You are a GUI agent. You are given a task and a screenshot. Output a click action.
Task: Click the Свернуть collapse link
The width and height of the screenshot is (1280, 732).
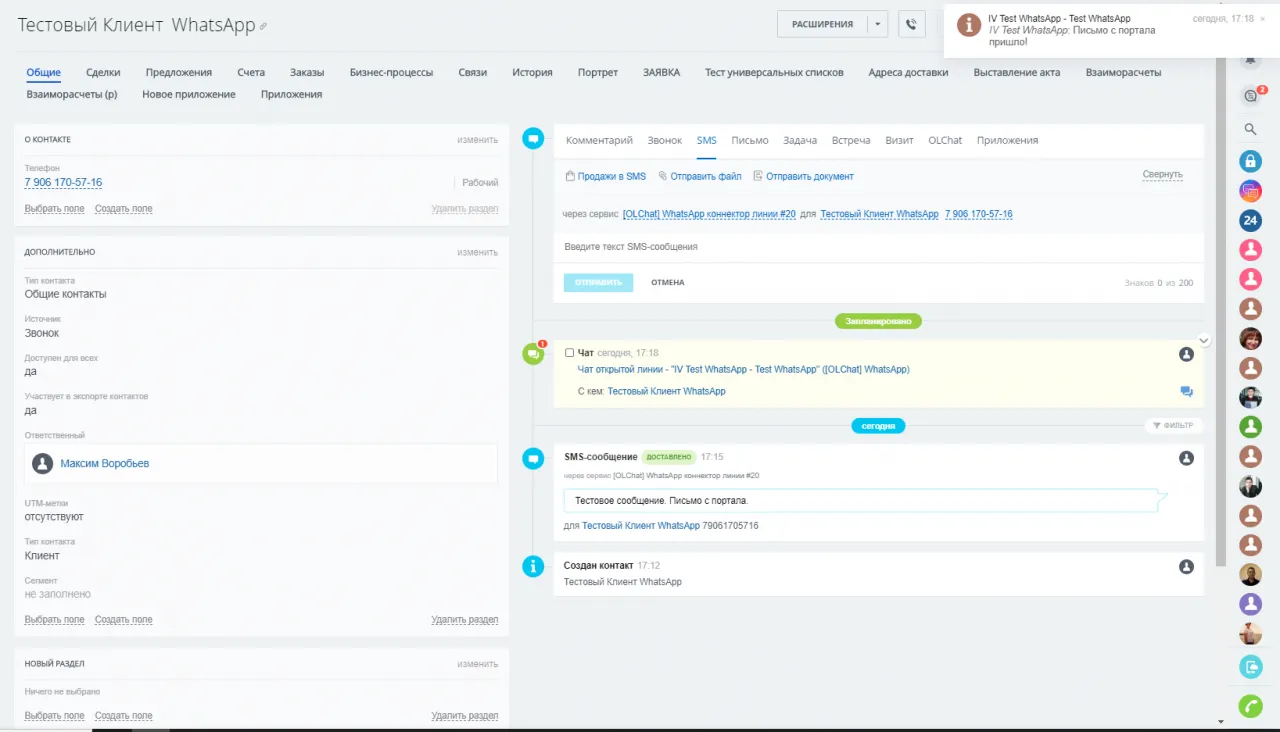pos(1162,175)
